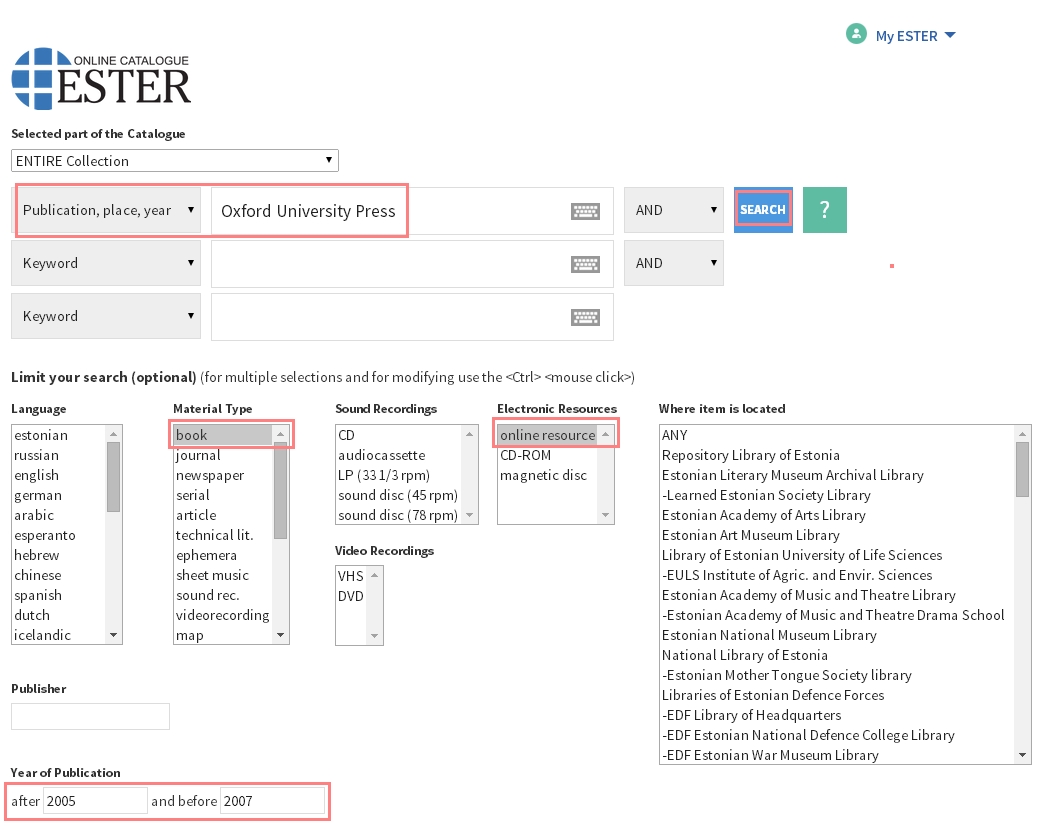Click the location list scrollbar down arrow
This screenshot has width=1051, height=833.
[1022, 755]
